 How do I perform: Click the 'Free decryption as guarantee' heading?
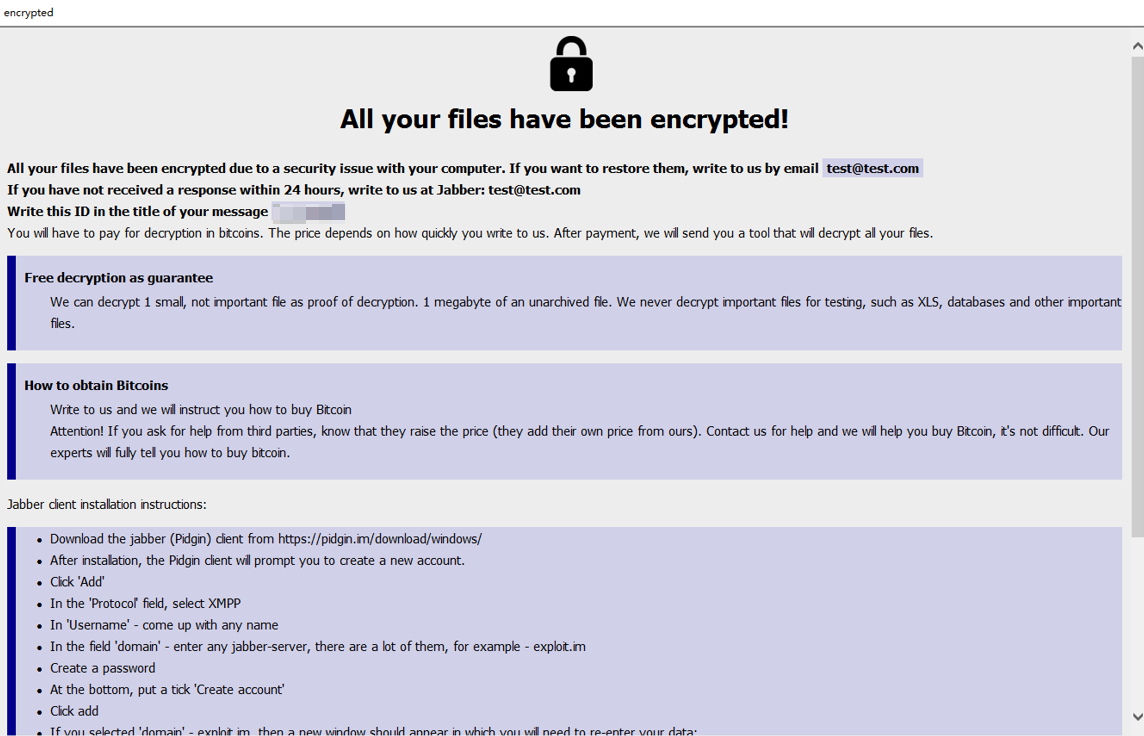click(x=118, y=278)
